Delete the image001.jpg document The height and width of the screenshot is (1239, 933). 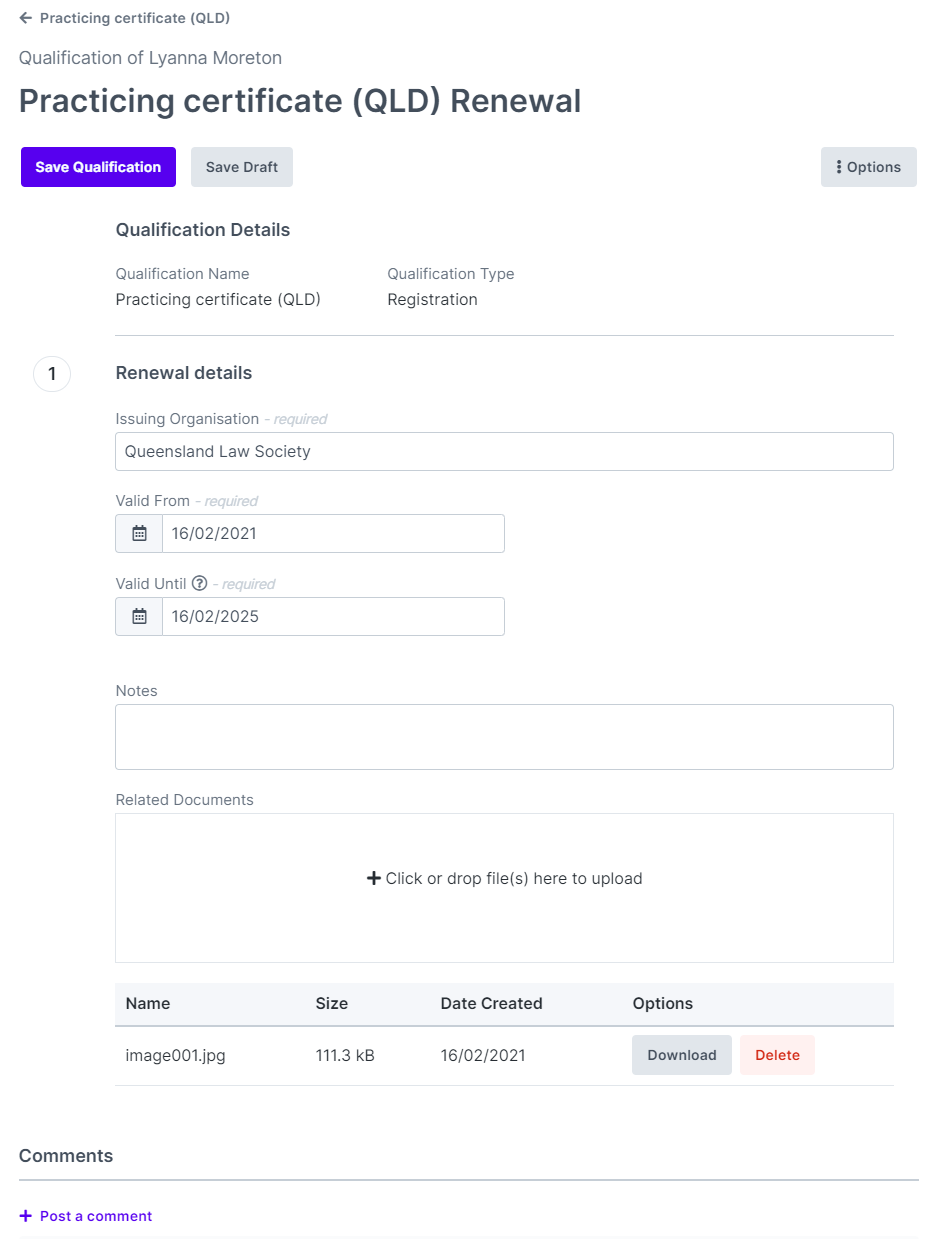pyautogui.click(x=777, y=1055)
